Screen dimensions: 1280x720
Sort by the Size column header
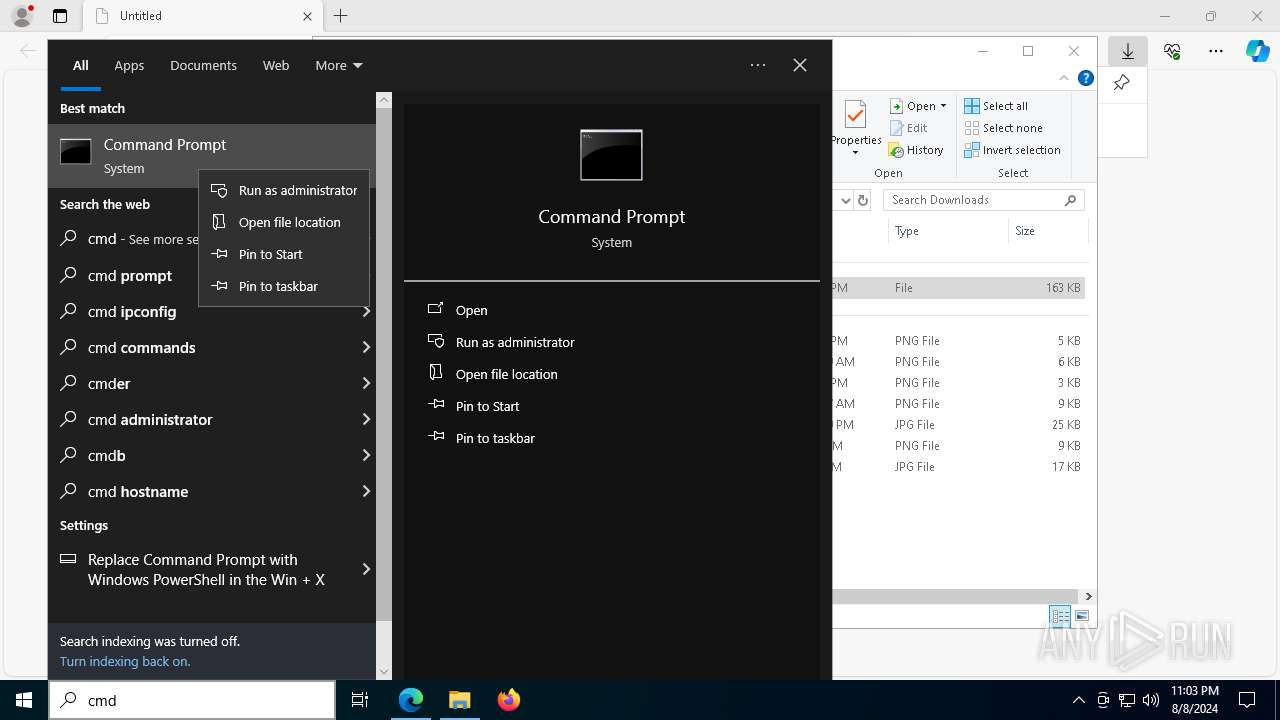1047,231
